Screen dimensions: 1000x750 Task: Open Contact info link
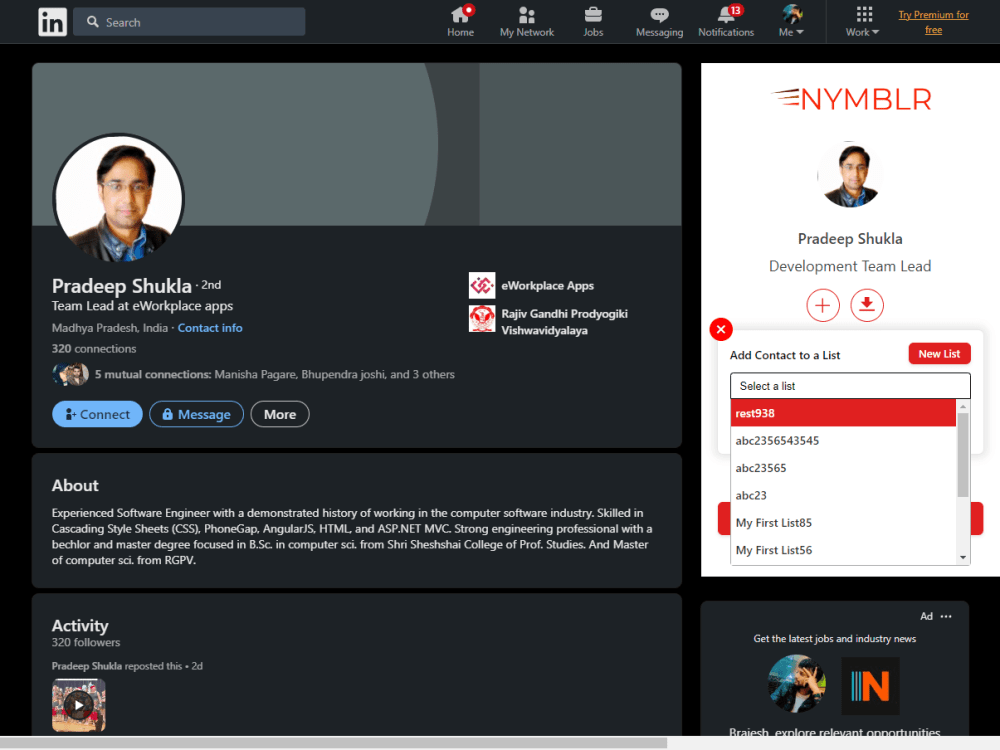[x=210, y=328]
